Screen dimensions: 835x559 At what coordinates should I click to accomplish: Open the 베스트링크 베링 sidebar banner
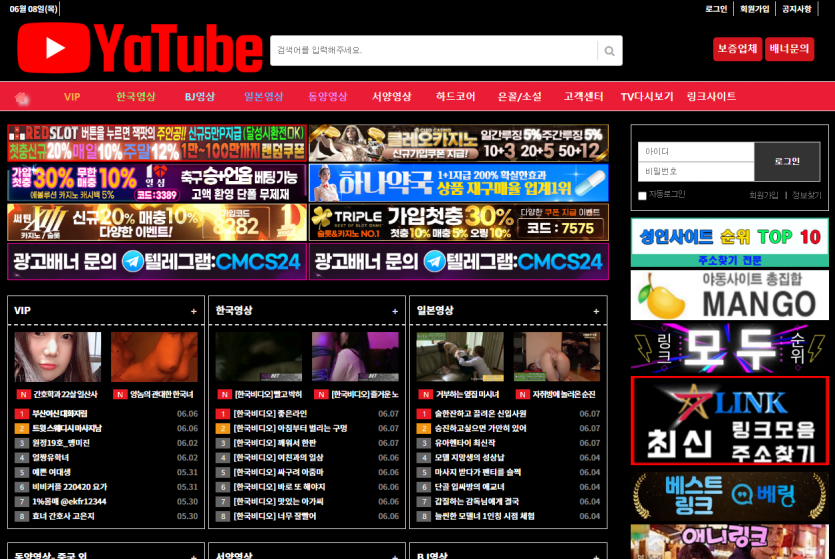[x=730, y=496]
